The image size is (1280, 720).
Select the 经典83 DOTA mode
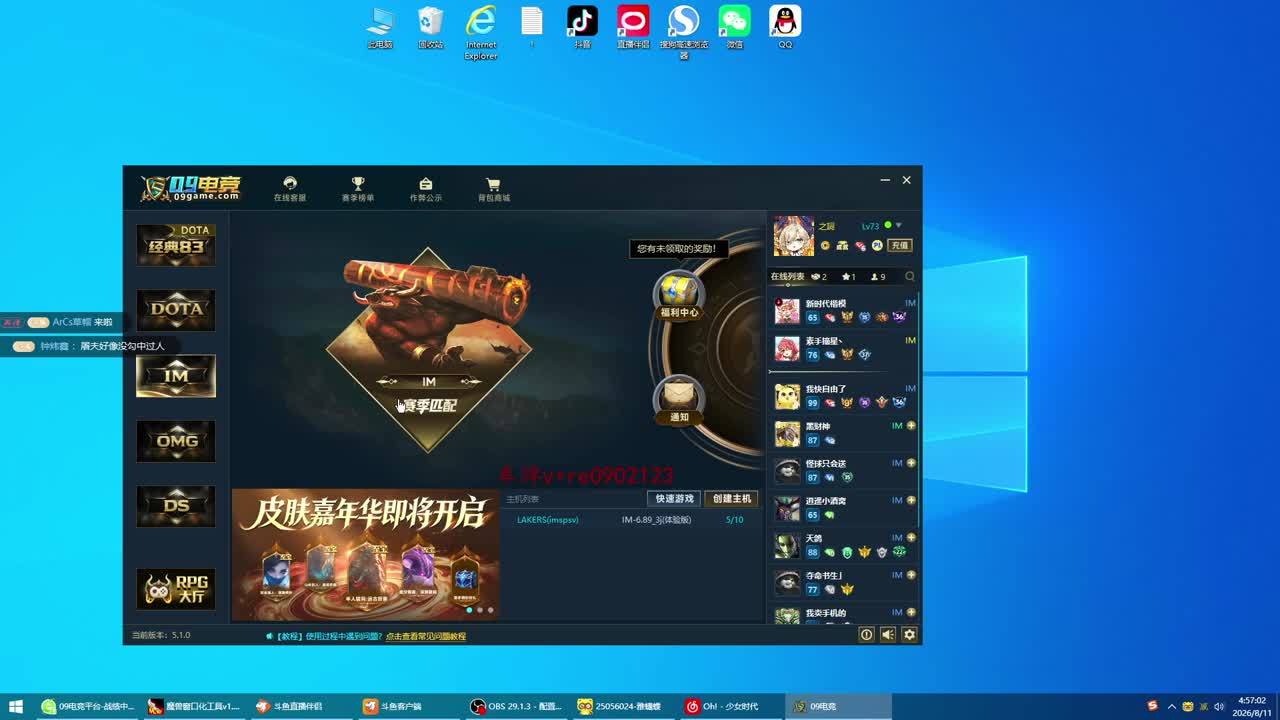pos(176,245)
